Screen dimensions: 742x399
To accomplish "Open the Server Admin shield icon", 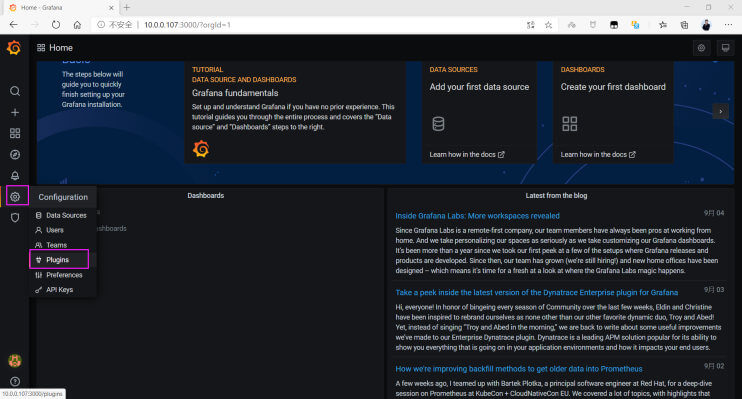I will pos(15,218).
